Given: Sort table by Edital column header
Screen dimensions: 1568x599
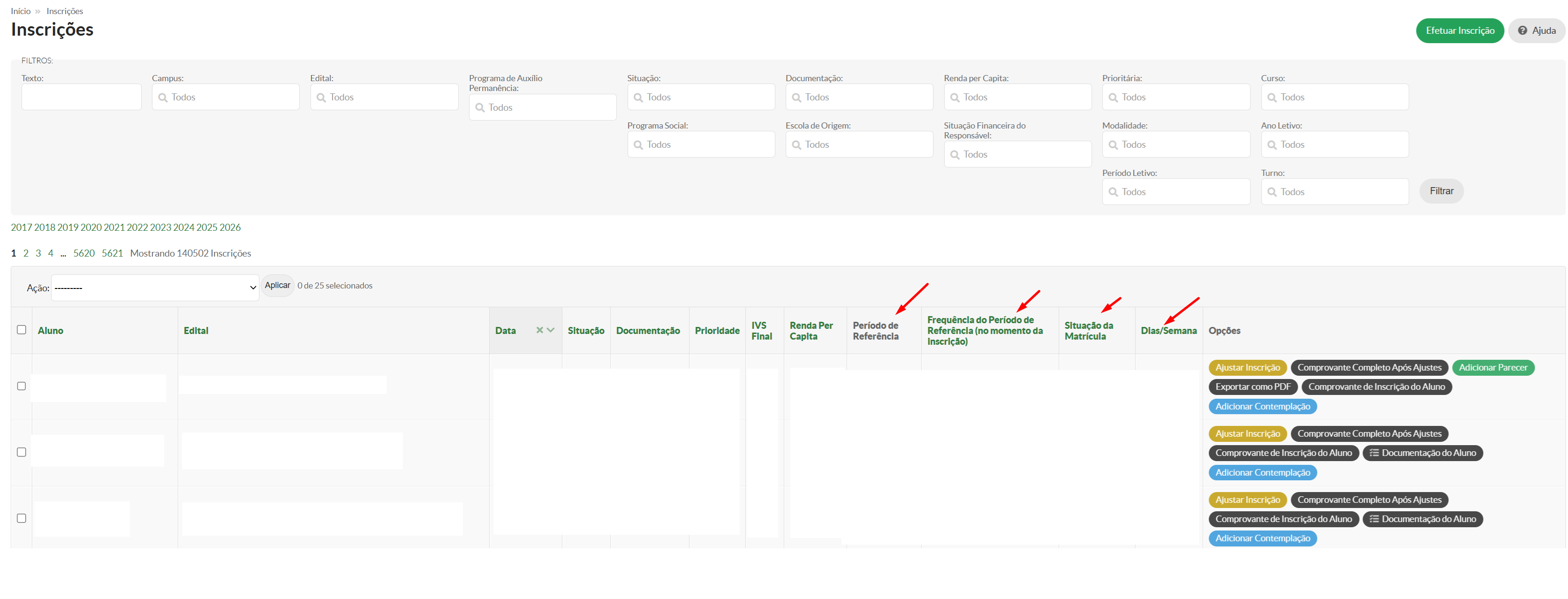Looking at the screenshot, I should 196,331.
